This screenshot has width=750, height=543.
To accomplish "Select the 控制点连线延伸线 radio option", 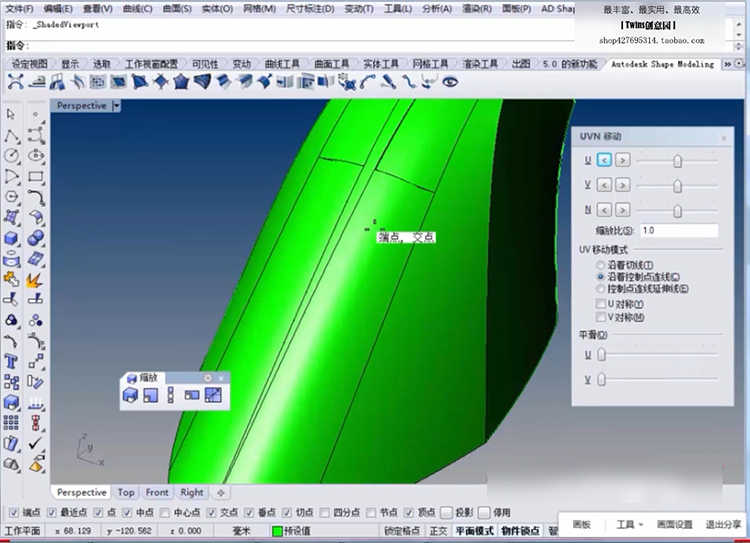I will 600,288.
